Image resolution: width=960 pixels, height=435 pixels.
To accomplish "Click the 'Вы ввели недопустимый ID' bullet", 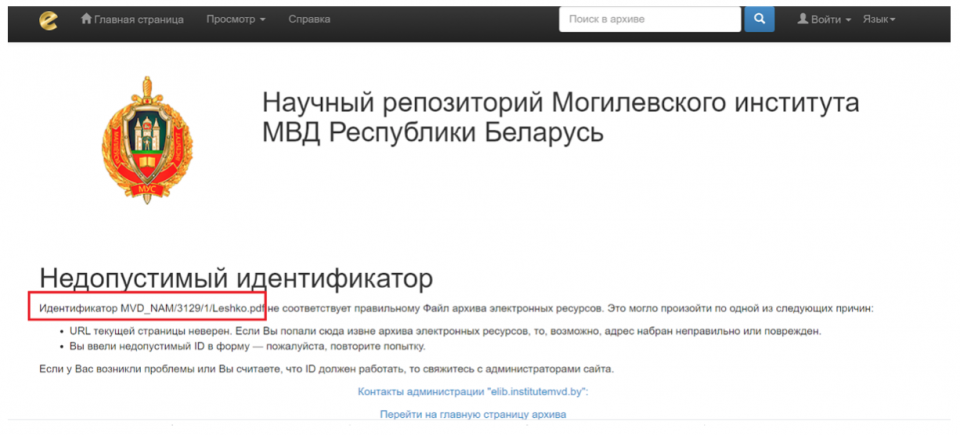I will tap(247, 347).
